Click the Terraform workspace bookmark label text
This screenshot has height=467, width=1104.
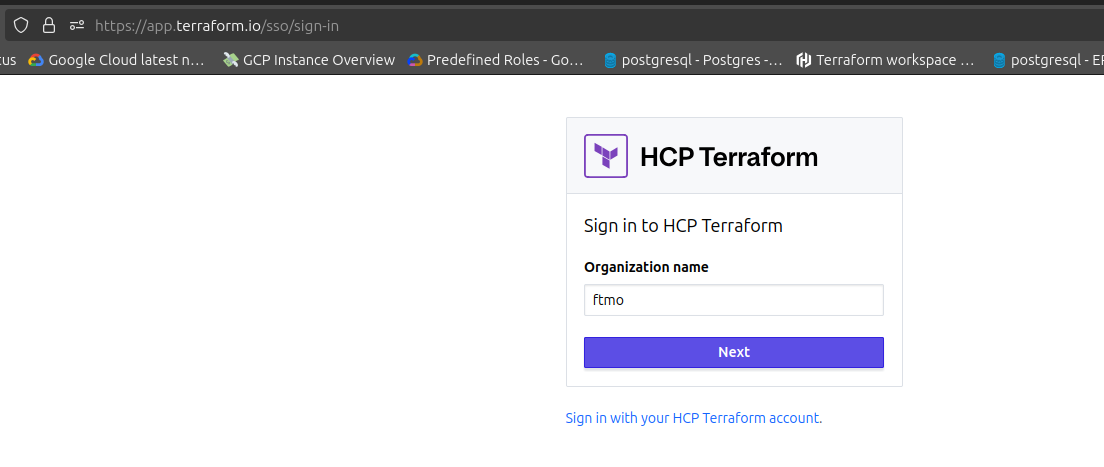click(x=895, y=60)
